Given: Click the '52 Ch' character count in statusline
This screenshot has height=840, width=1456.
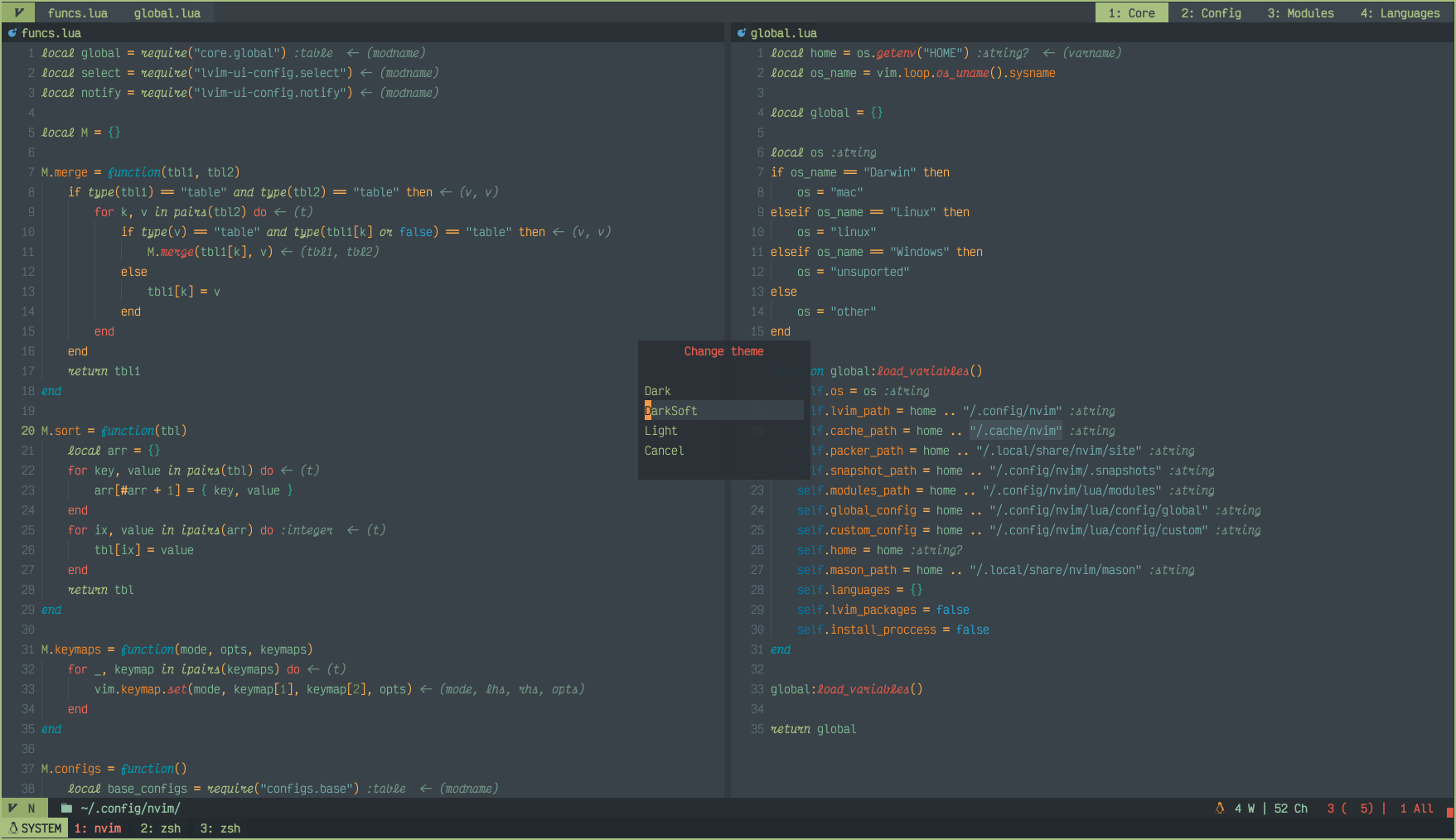Looking at the screenshot, I should pos(1291,809).
